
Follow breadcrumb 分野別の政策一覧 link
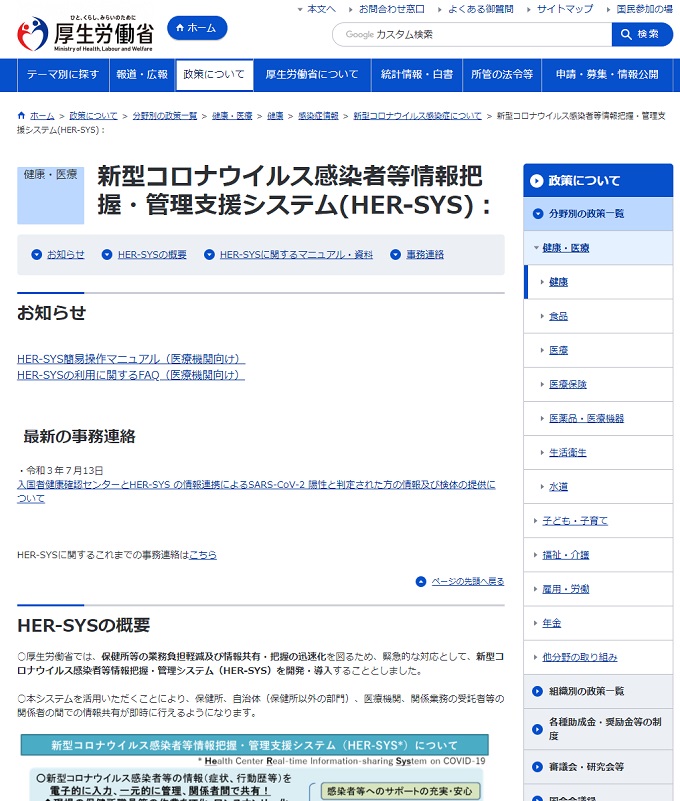coord(165,116)
